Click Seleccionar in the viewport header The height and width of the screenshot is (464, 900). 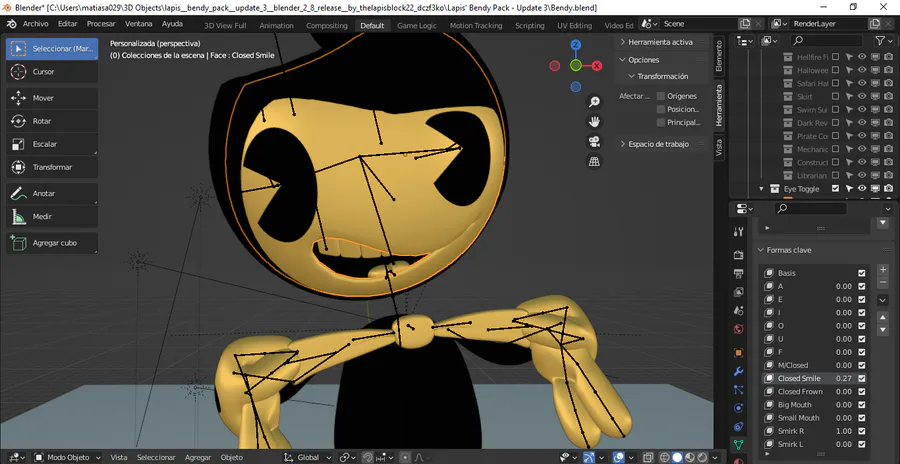coord(156,458)
